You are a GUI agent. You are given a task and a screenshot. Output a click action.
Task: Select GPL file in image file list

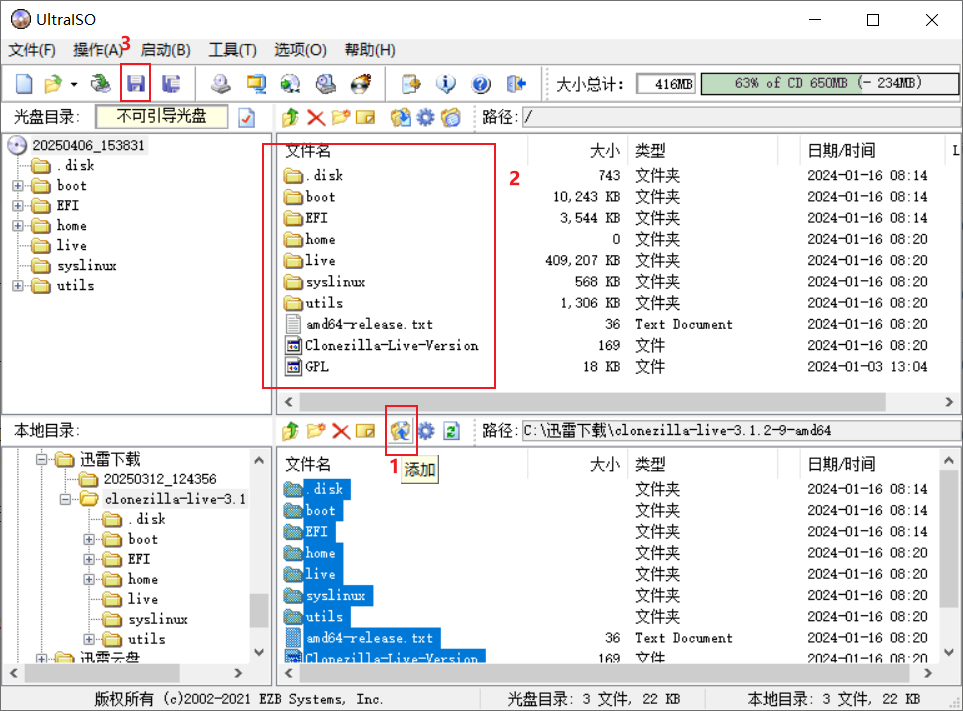click(x=317, y=367)
